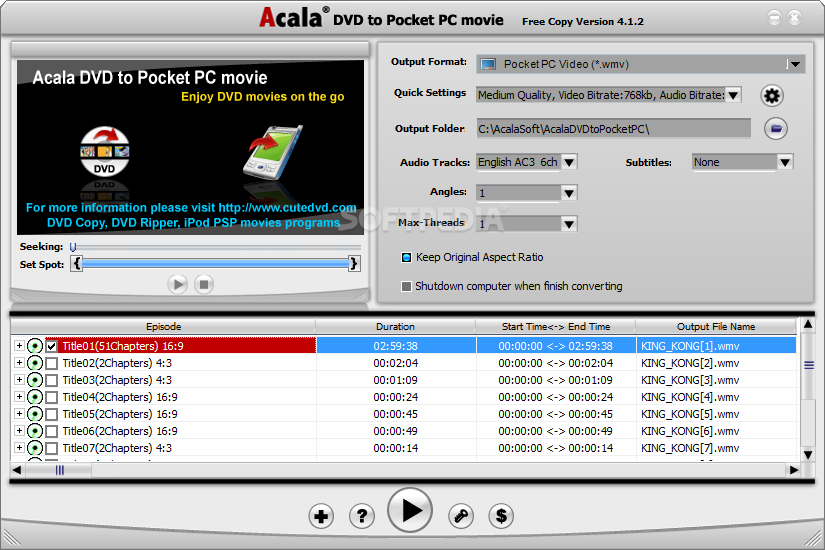This screenshot has width=825, height=550.
Task: Click the disc icon of Title03
Action: (x=35, y=380)
